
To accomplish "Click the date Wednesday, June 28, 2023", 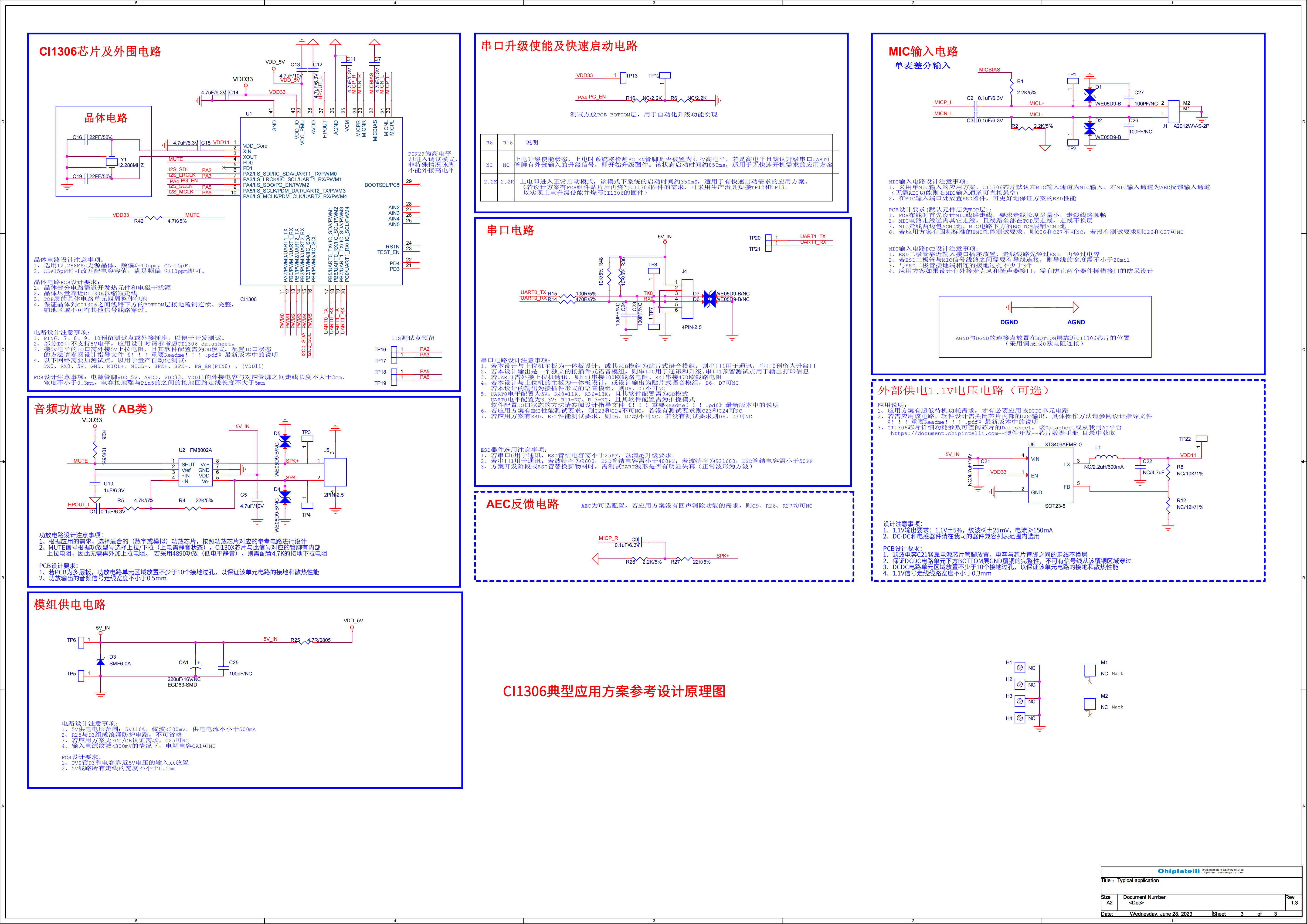I will pos(1161,914).
